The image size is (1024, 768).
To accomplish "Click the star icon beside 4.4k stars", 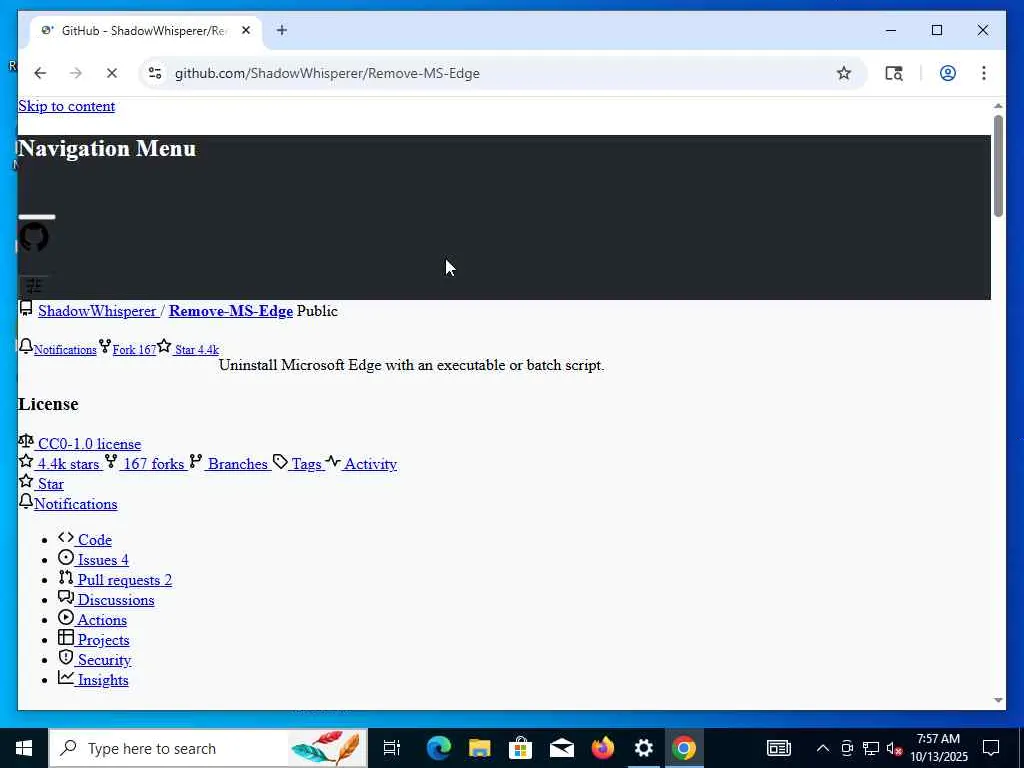I will [26, 461].
